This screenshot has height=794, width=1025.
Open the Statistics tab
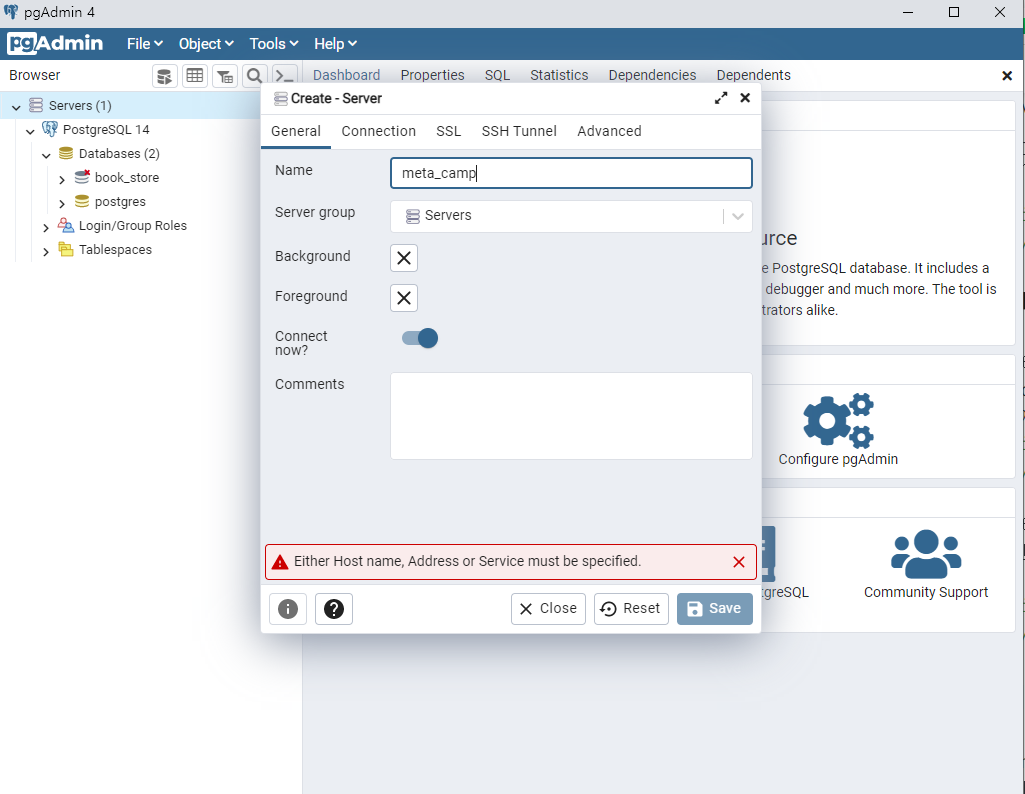[x=559, y=75]
